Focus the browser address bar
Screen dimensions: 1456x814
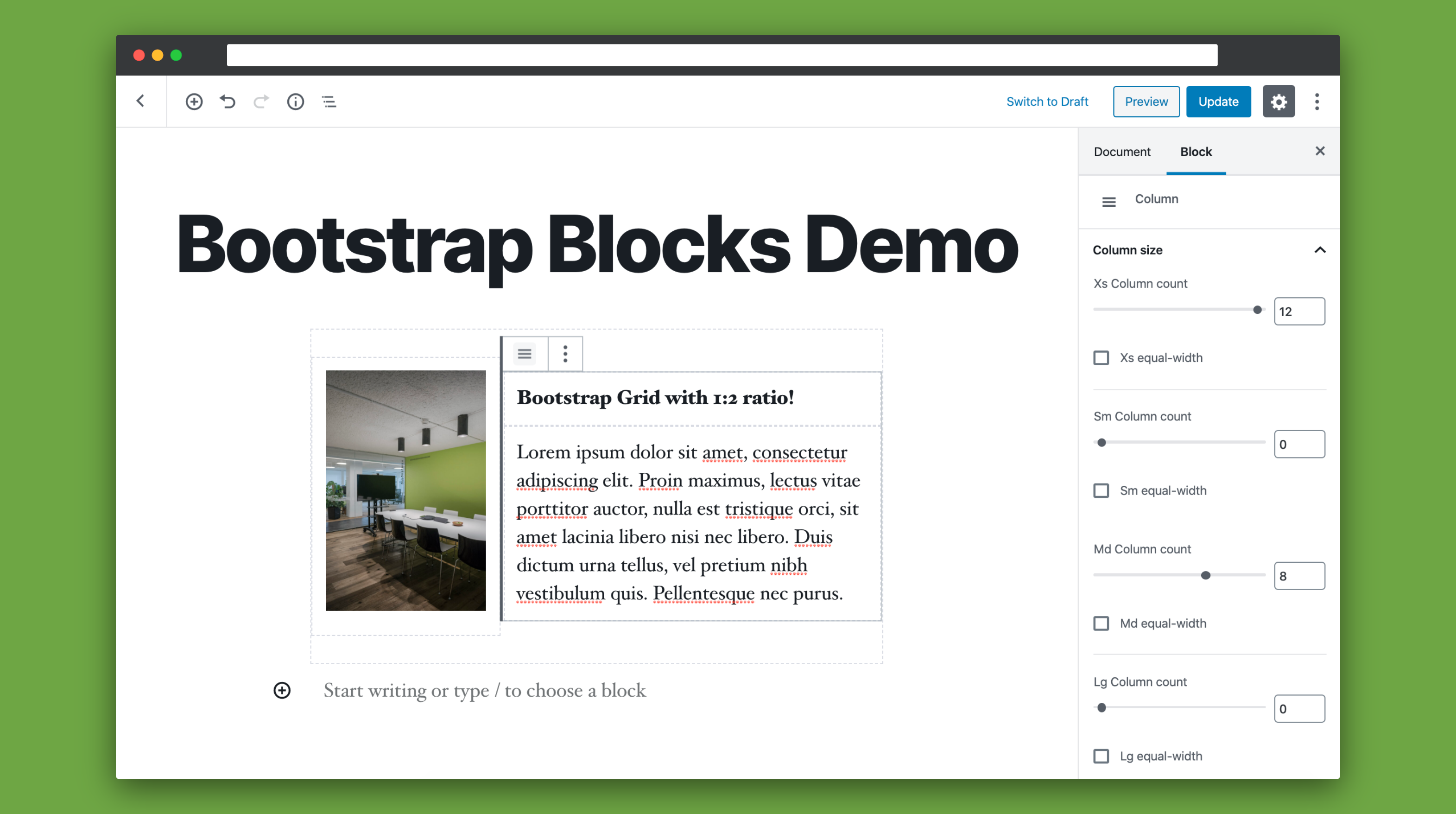[722, 56]
